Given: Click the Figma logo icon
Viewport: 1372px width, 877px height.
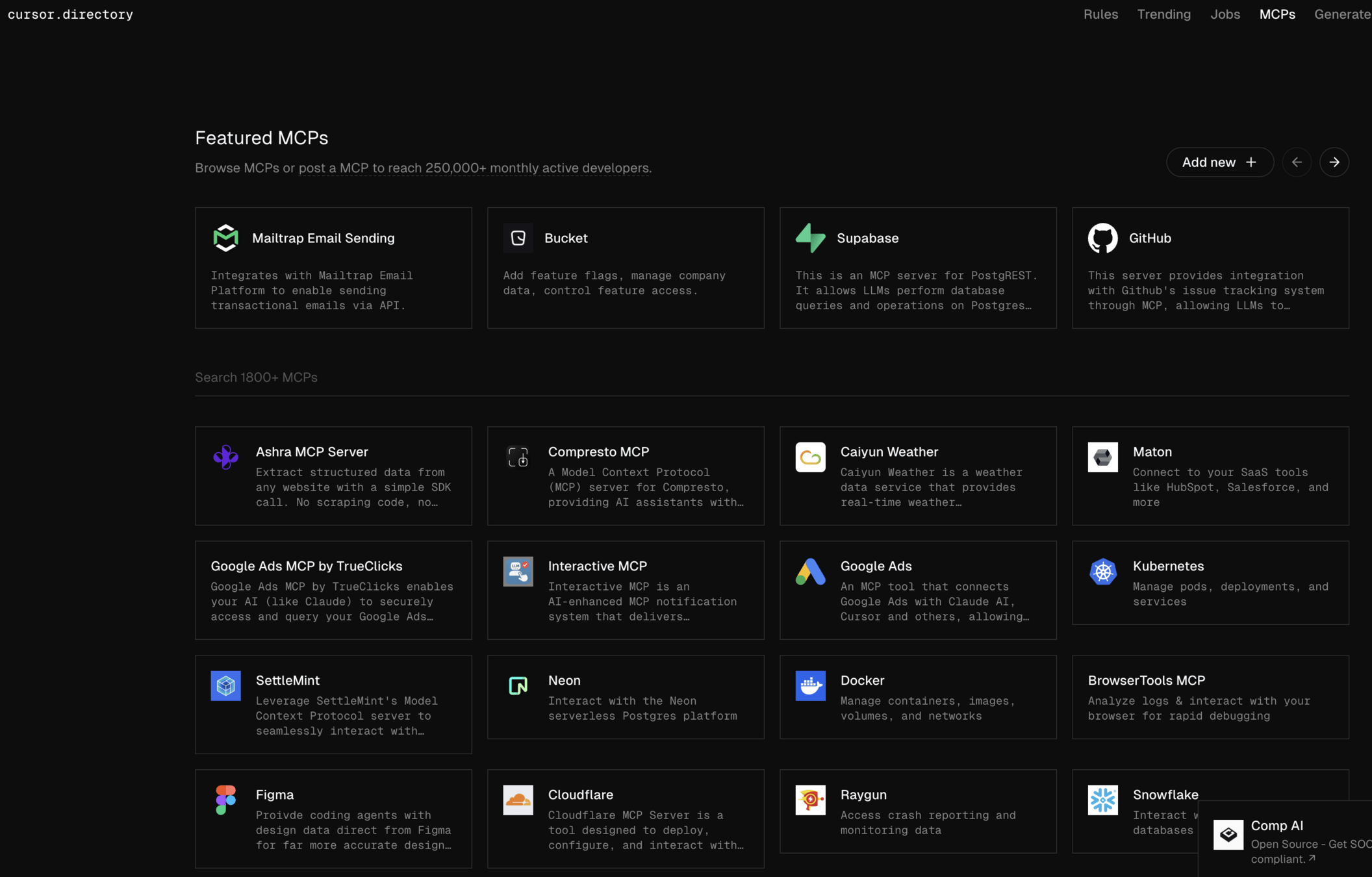Looking at the screenshot, I should click(x=225, y=800).
